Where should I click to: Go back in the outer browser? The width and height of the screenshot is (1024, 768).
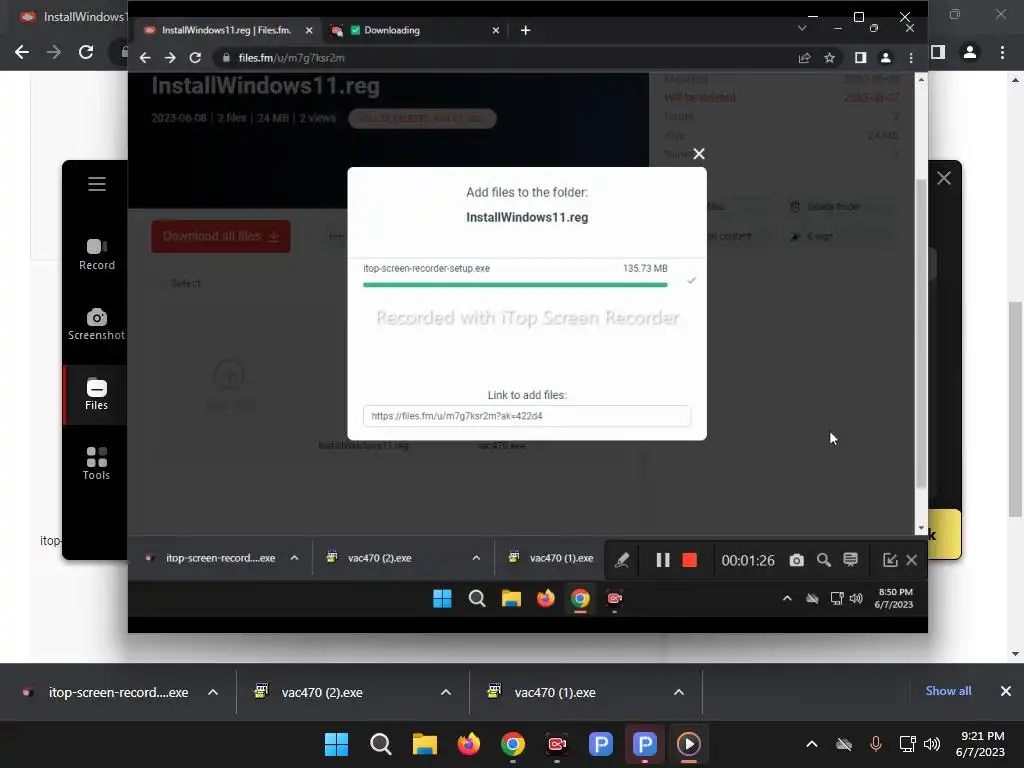click(x=22, y=52)
